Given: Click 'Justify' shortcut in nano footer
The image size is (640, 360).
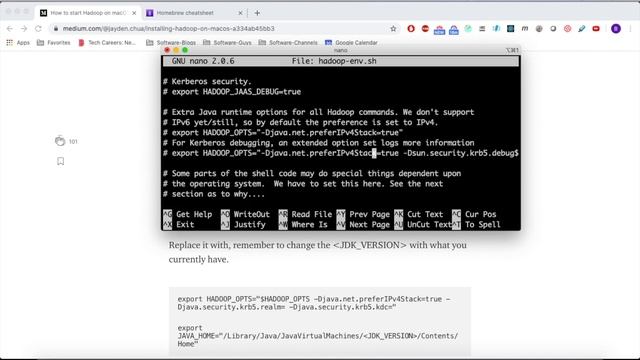Looking at the screenshot, I should tap(243, 224).
